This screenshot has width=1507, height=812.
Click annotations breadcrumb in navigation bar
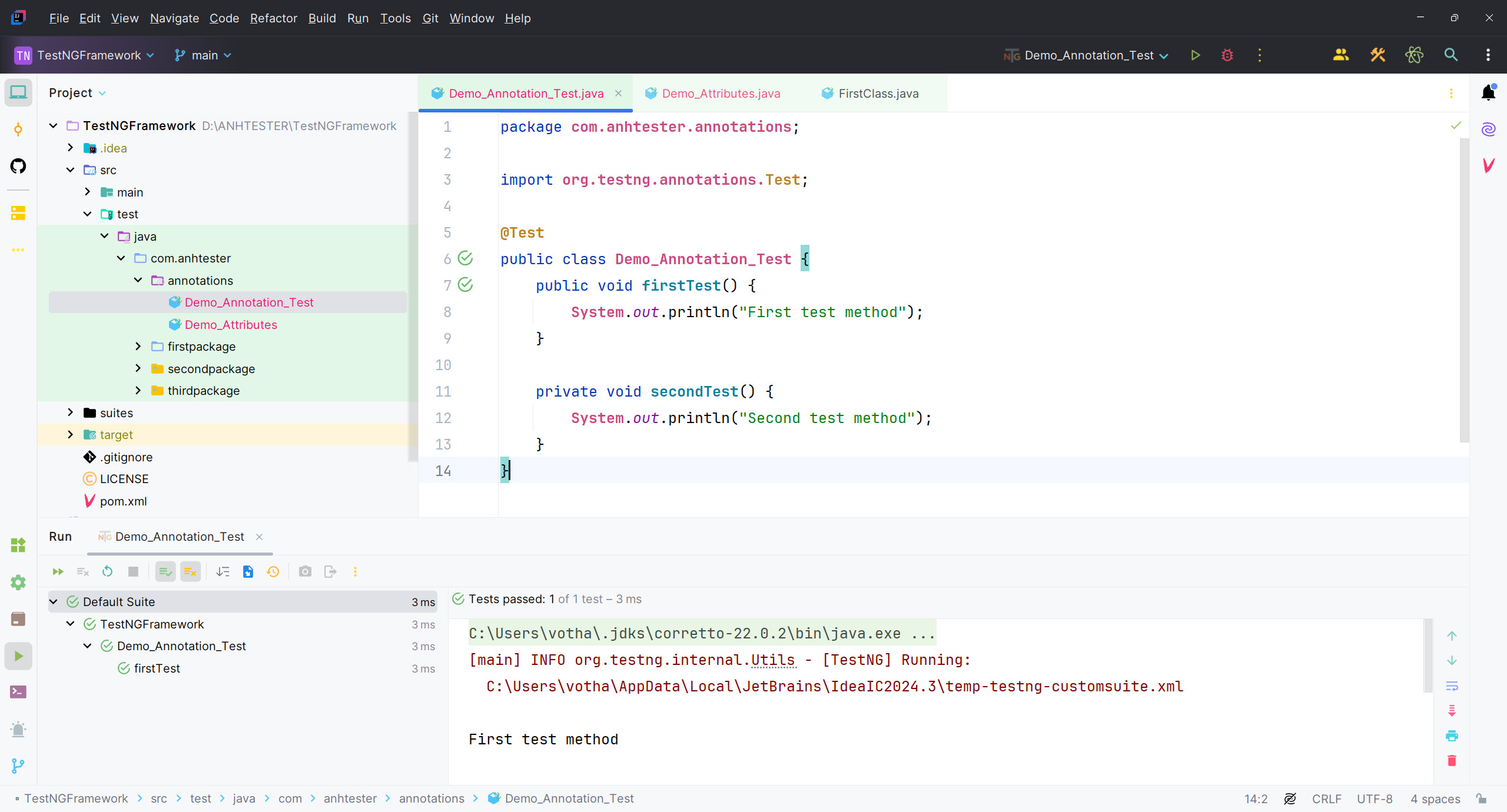(x=431, y=798)
